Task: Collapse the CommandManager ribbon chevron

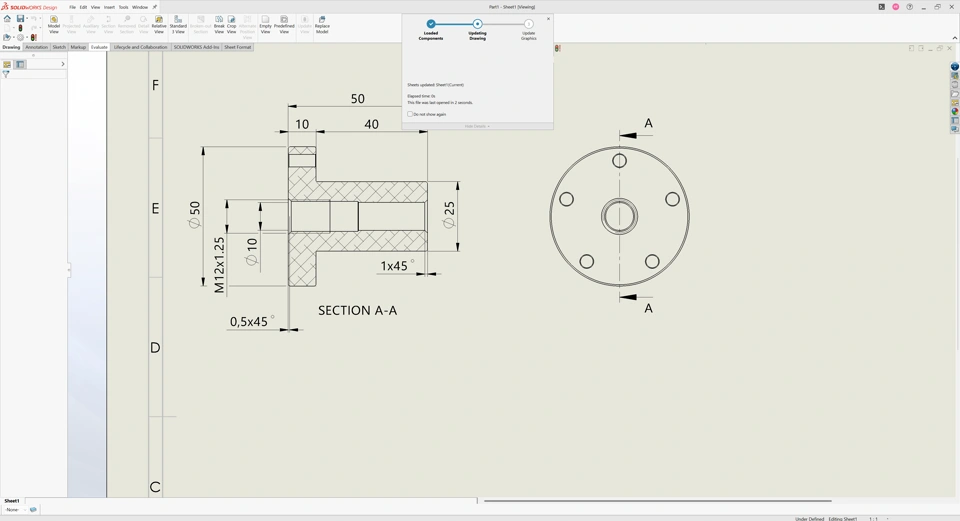Action: tap(954, 38)
